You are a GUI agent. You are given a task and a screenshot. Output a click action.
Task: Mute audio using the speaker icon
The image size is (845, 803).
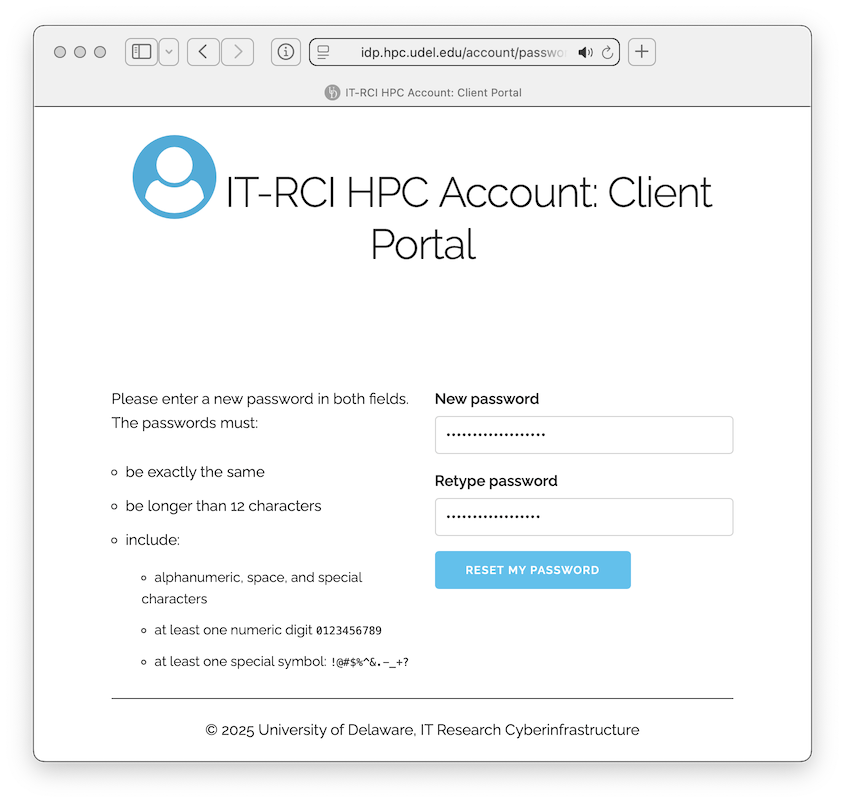585,52
